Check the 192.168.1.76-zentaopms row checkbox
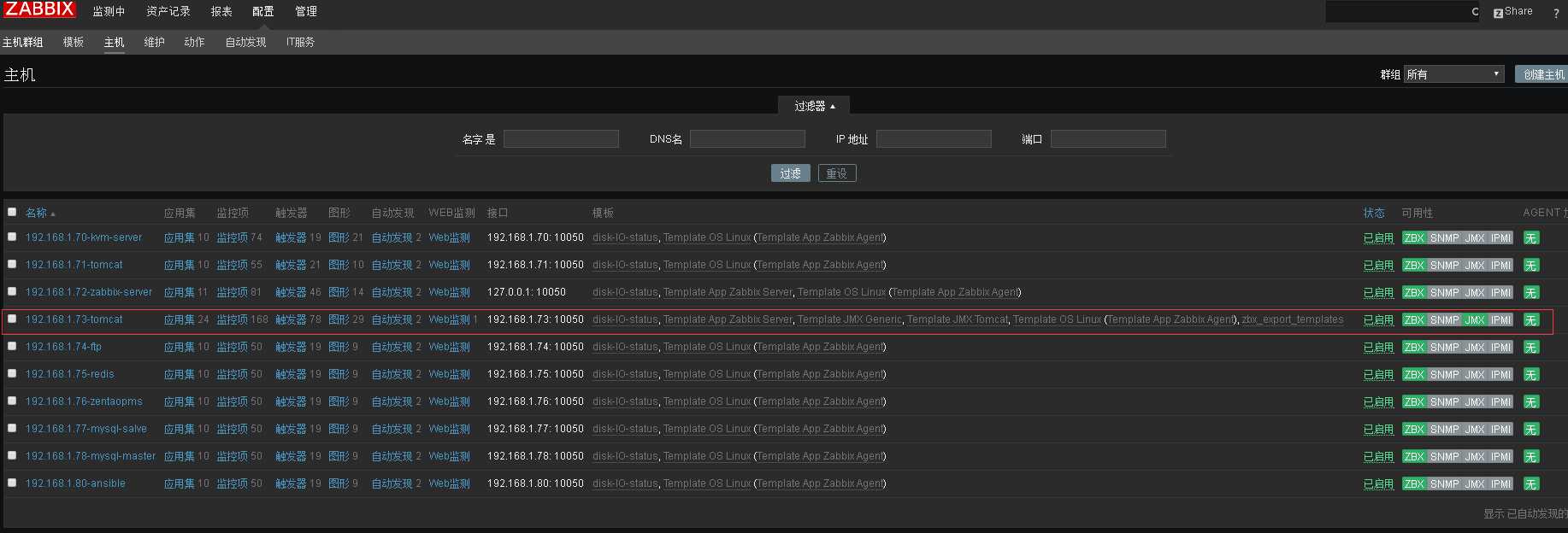This screenshot has width=1568, height=533. click(x=12, y=401)
